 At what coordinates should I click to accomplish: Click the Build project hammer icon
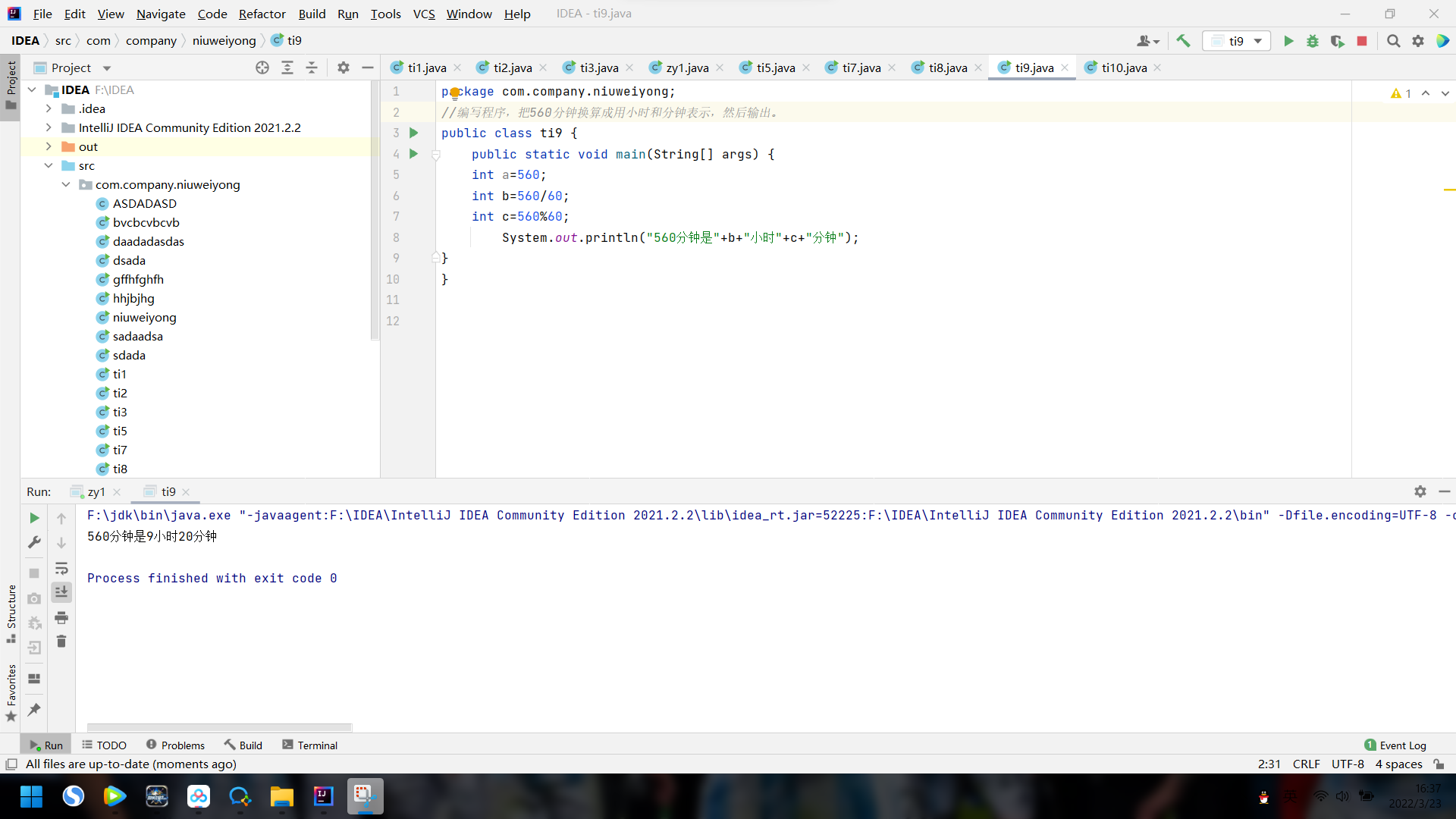point(1183,41)
